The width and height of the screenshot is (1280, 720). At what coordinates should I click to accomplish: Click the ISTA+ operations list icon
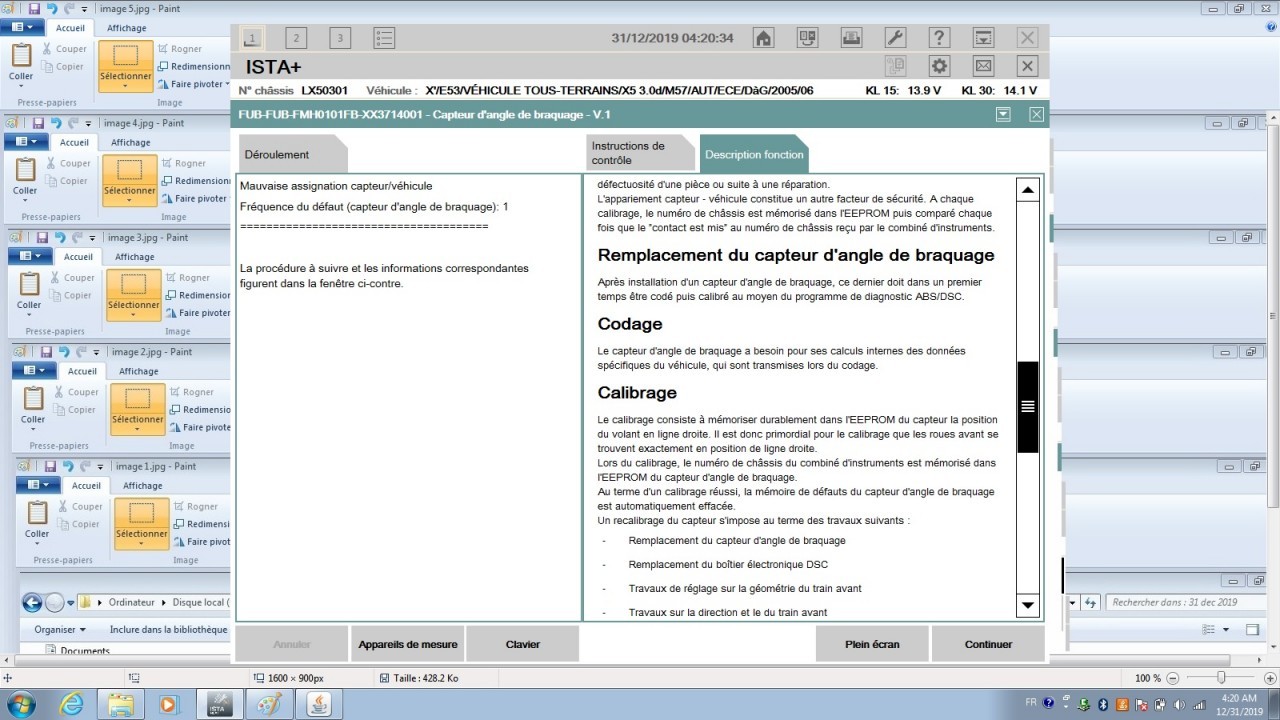click(384, 38)
